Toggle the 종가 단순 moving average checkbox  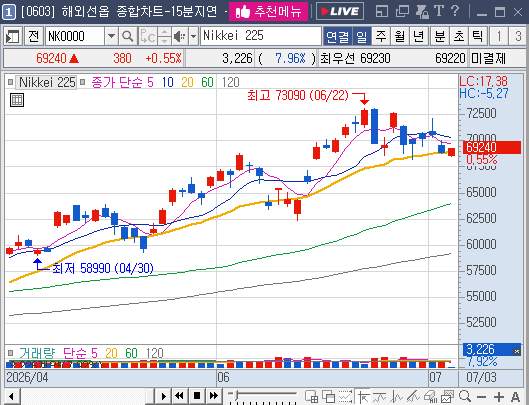point(83,82)
